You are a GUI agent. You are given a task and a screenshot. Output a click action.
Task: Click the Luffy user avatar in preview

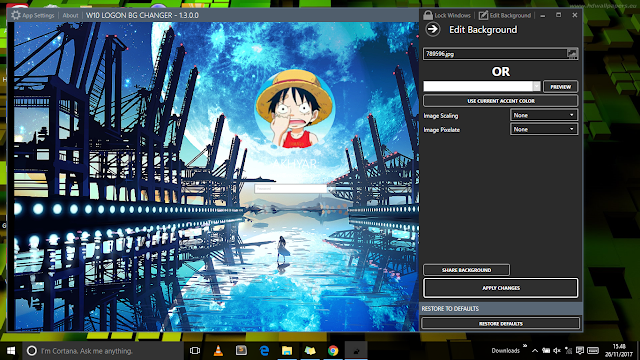pos(295,109)
